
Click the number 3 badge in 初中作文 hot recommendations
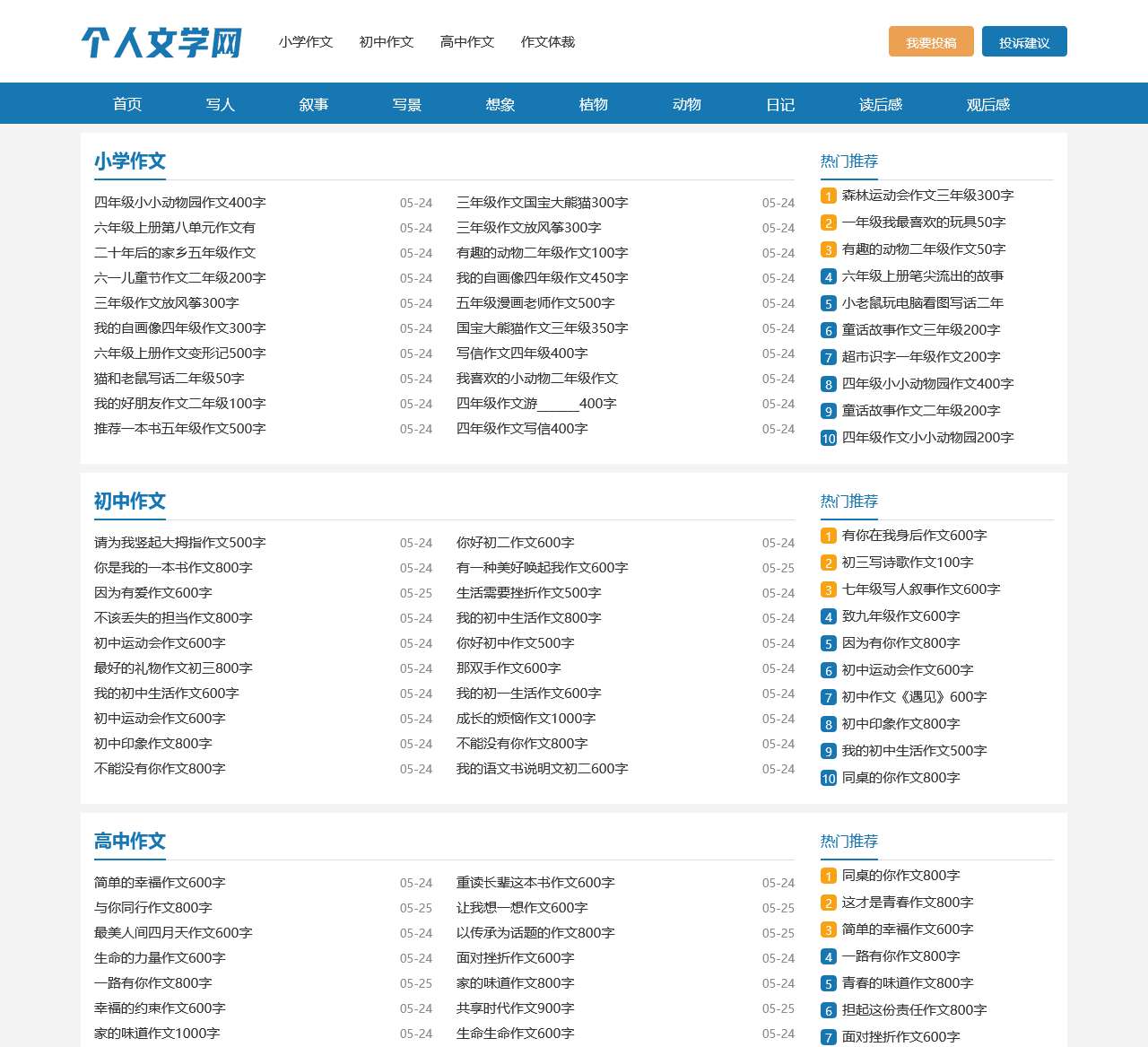coord(827,589)
